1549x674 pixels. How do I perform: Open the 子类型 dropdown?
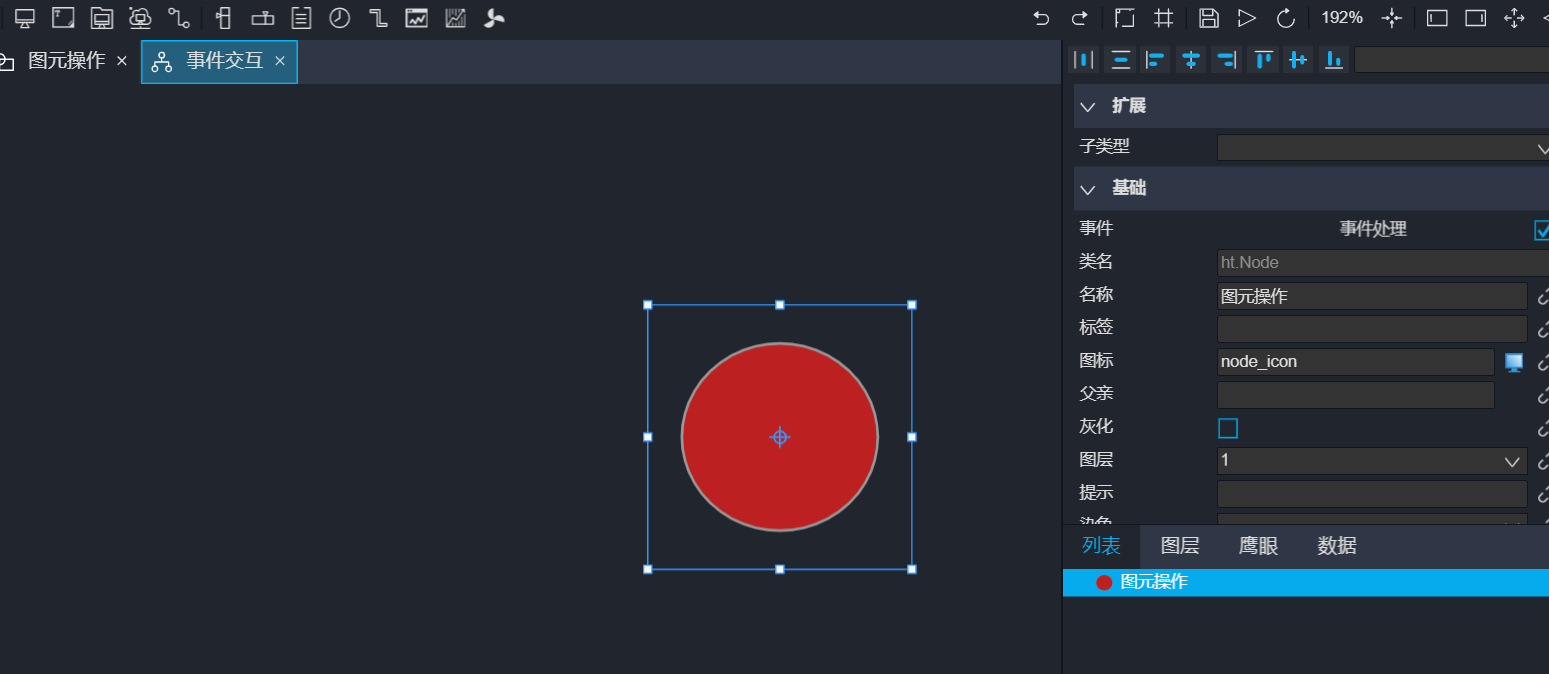(x=1382, y=148)
